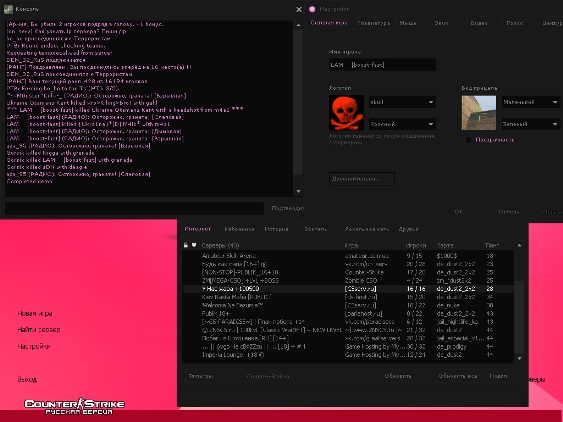Open the skull logo dropdown
Screen dimensions: 563x422
(403, 102)
